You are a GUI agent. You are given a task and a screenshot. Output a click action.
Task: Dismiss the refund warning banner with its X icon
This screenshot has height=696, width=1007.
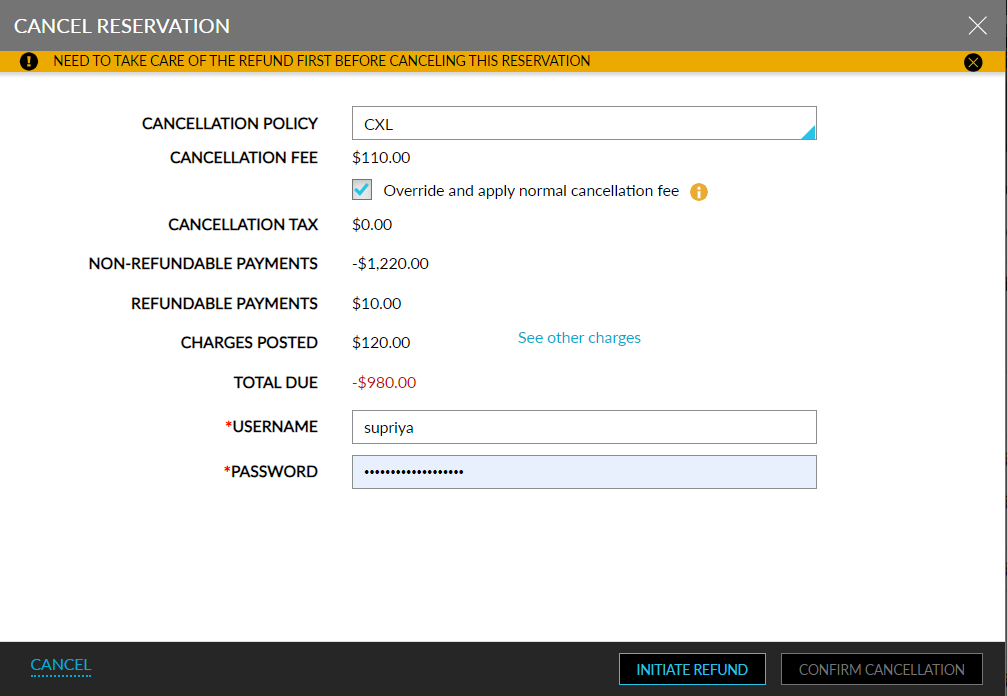(973, 62)
